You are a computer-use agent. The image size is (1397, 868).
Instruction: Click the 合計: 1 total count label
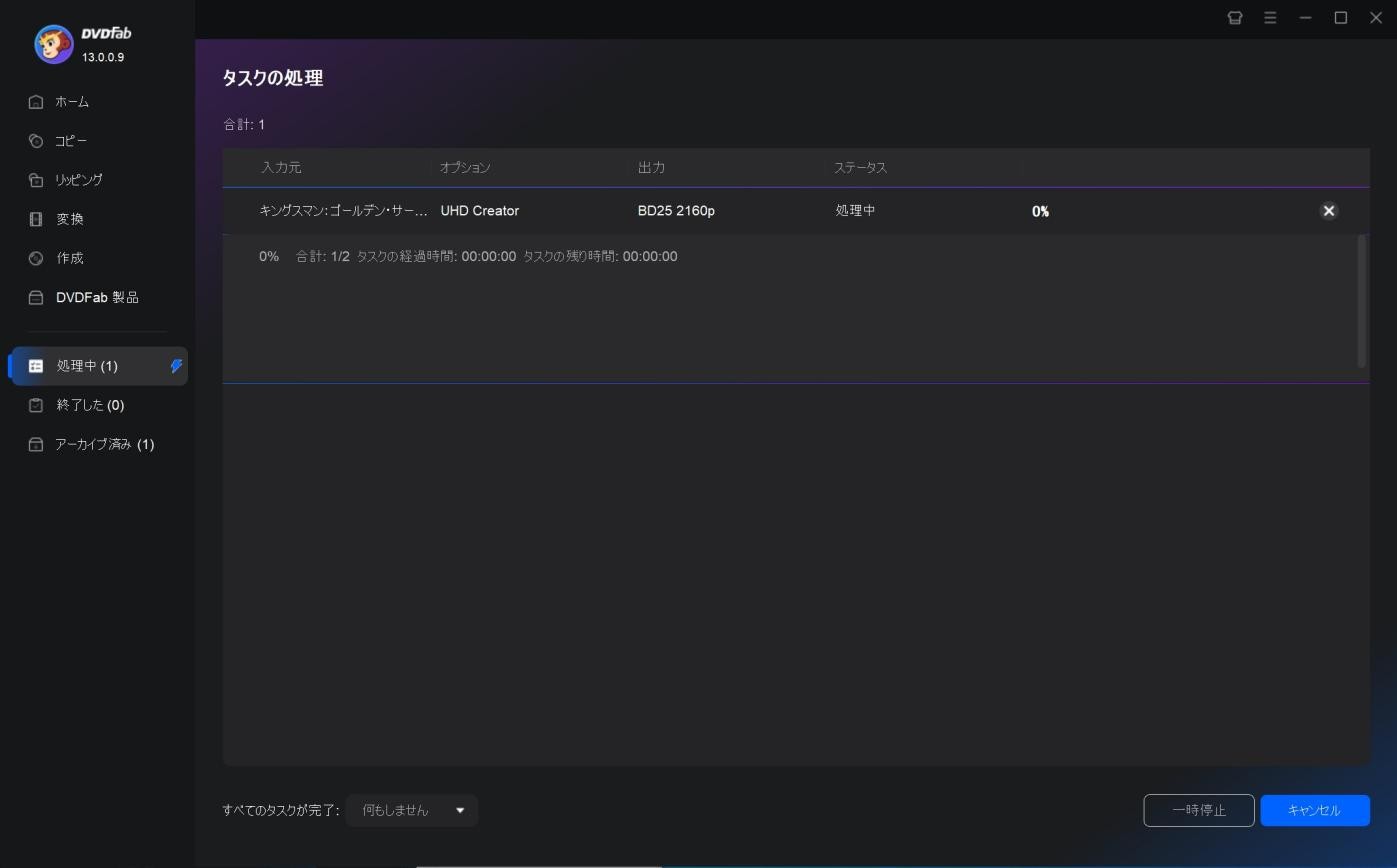coord(244,125)
